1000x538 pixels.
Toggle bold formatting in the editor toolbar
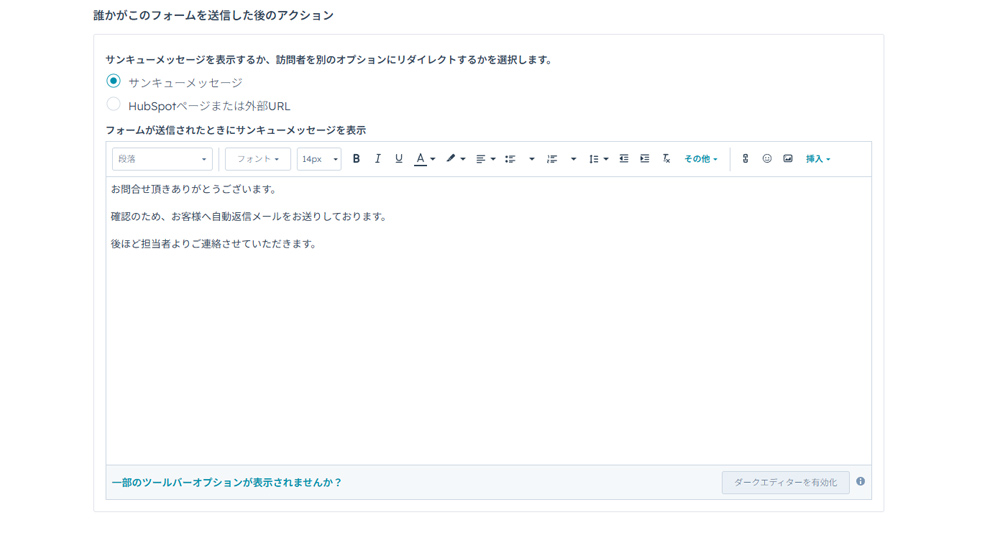(356, 159)
